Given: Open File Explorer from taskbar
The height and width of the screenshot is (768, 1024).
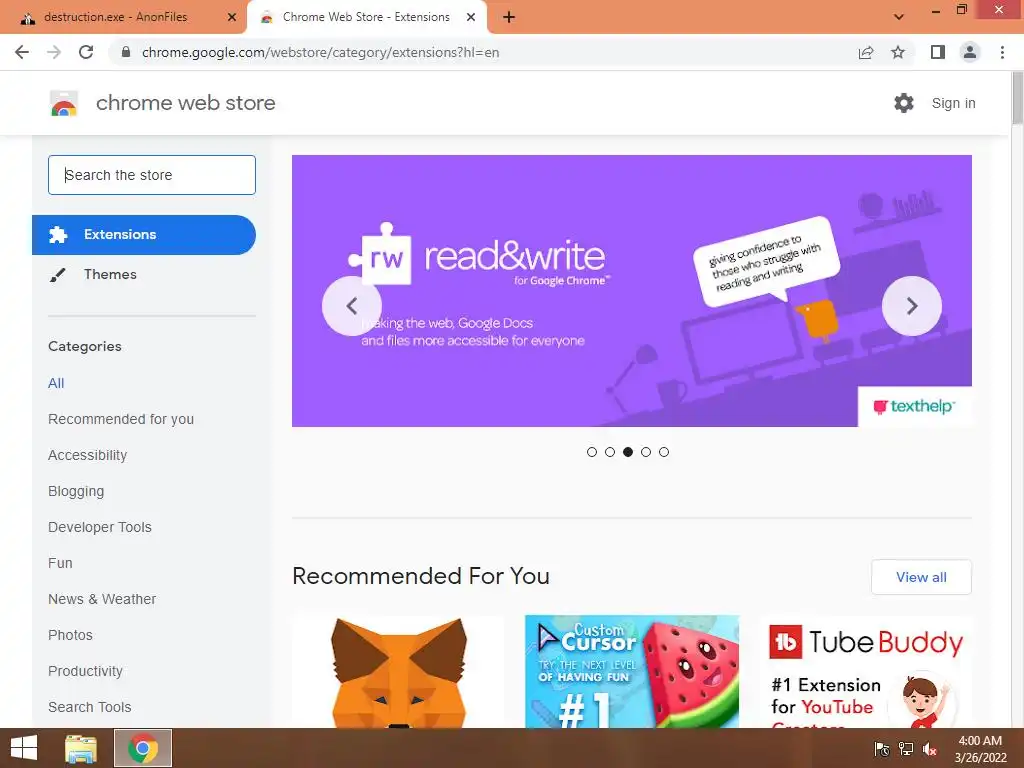Looking at the screenshot, I should click(81, 748).
